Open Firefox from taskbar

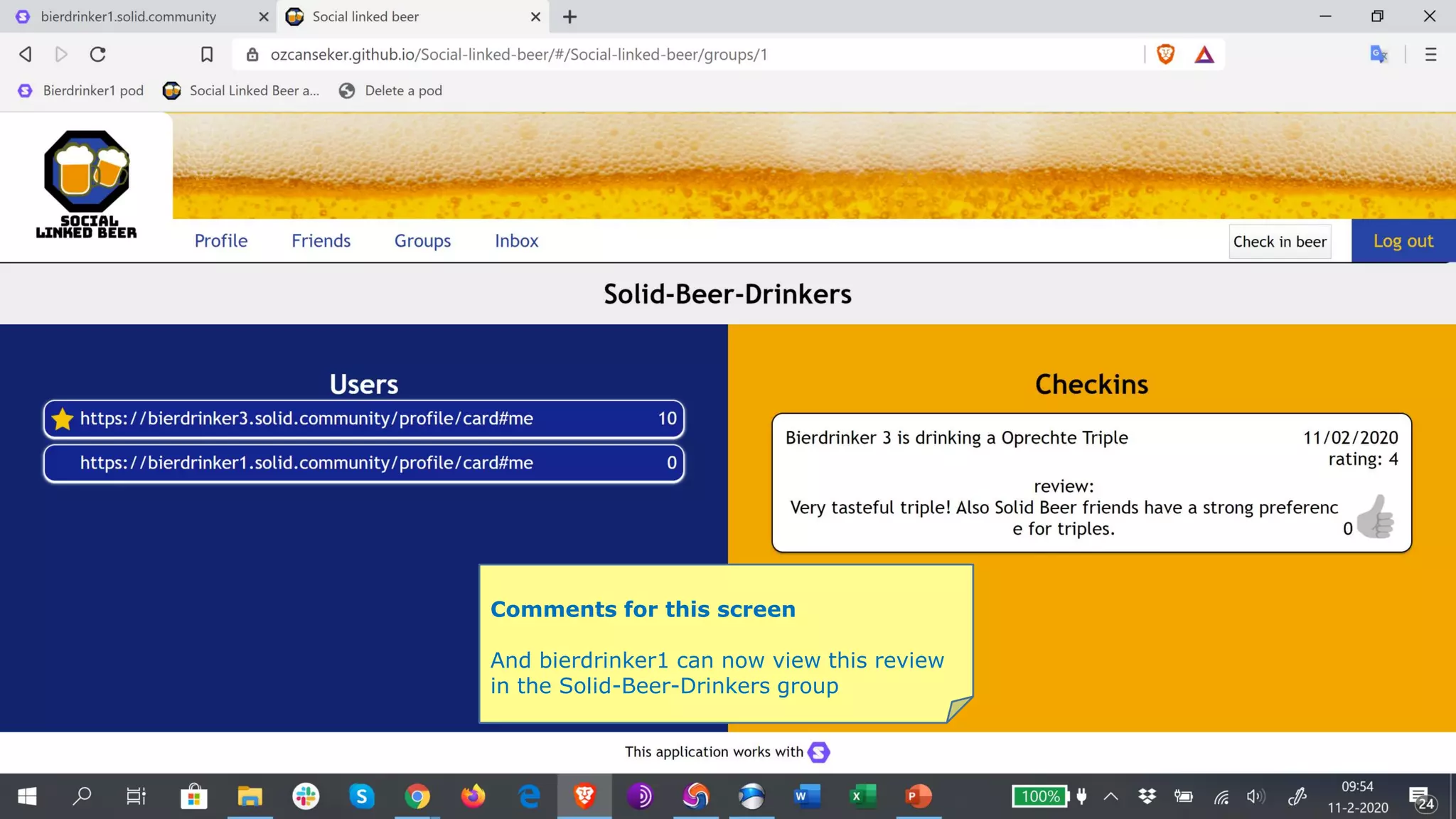click(473, 796)
